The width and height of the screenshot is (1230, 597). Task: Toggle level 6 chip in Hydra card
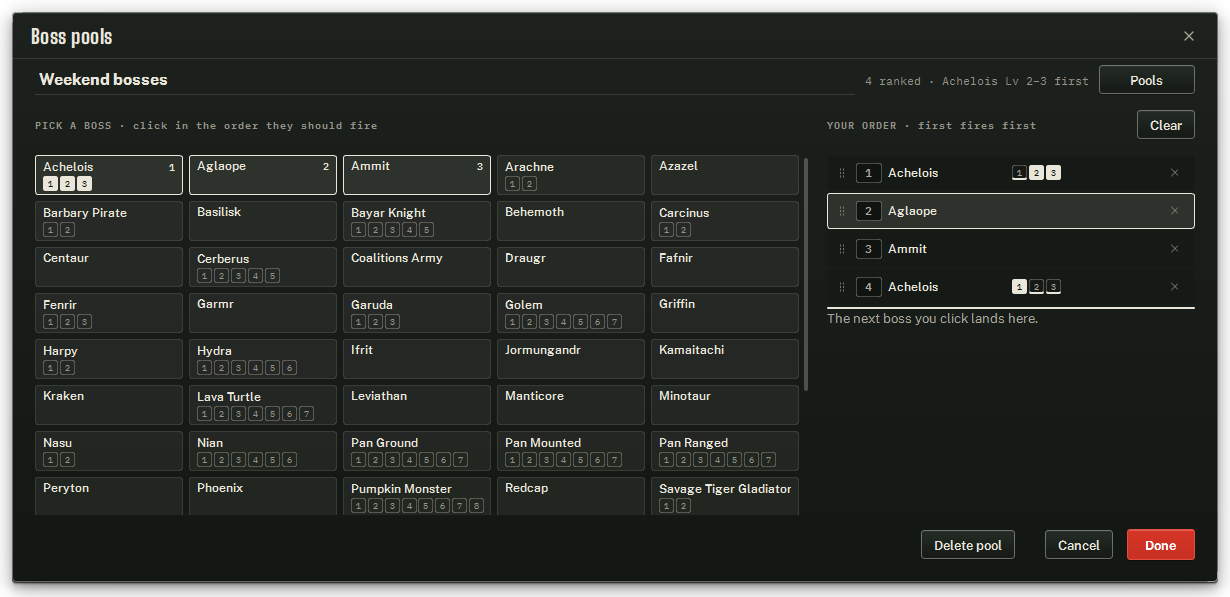(289, 368)
